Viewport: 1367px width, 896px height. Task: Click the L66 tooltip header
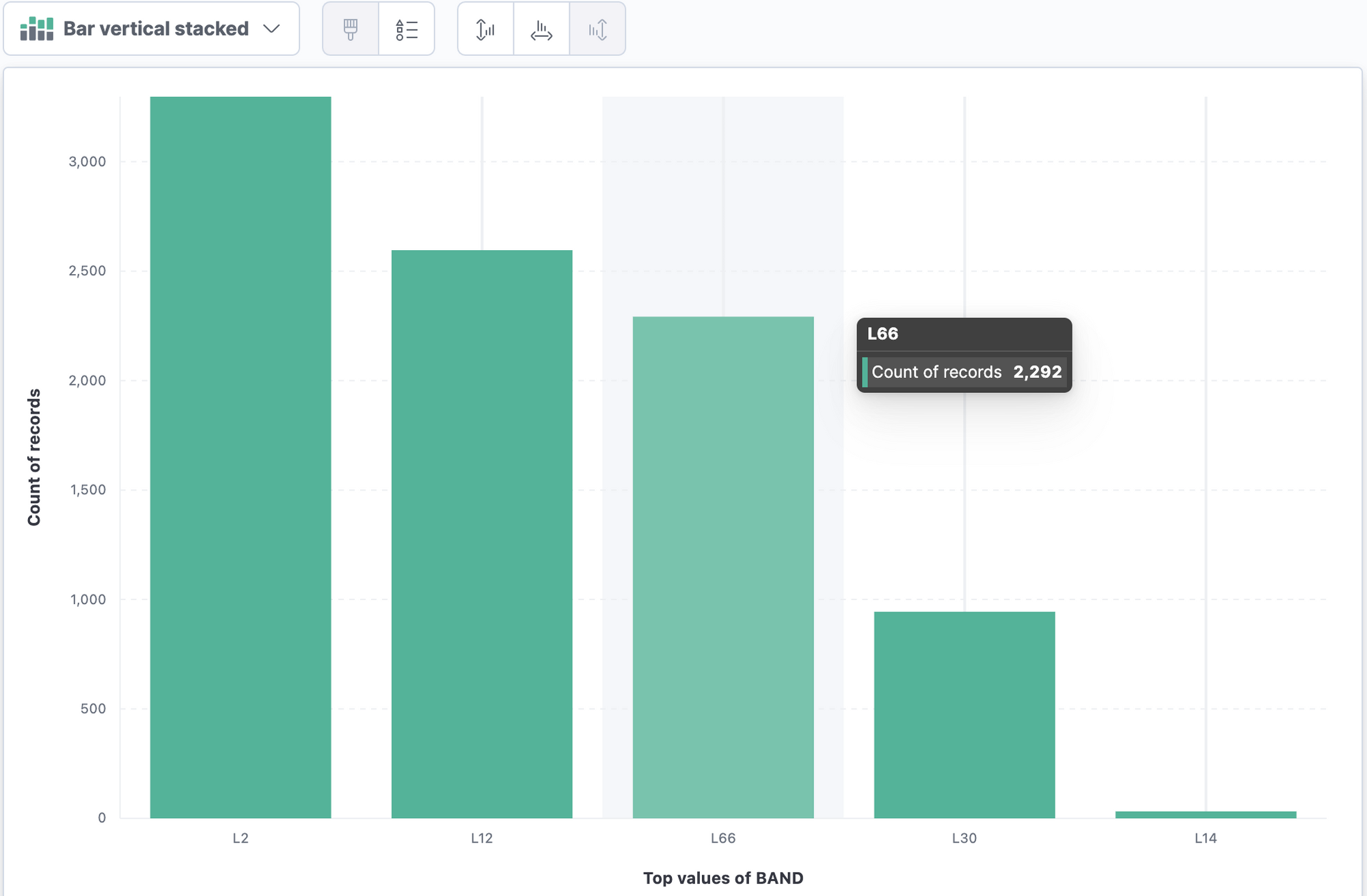point(883,334)
